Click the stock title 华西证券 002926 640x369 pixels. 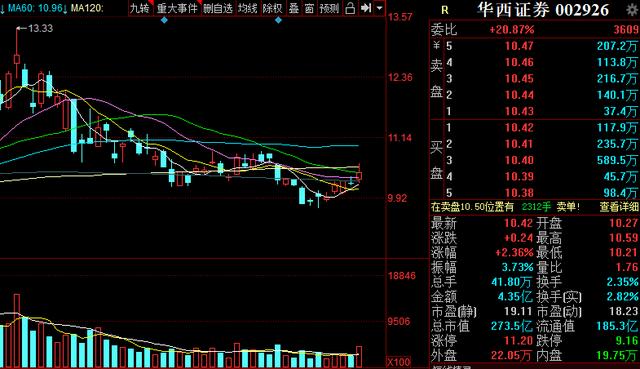point(543,10)
